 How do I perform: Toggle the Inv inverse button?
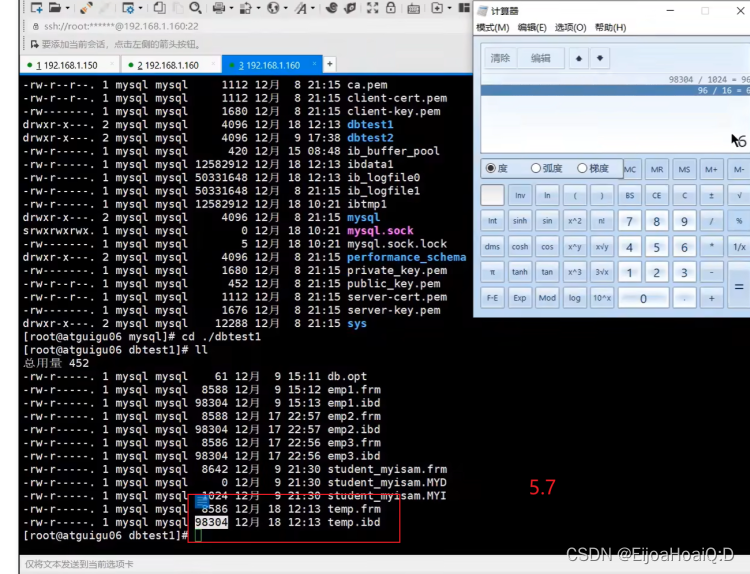[520, 195]
